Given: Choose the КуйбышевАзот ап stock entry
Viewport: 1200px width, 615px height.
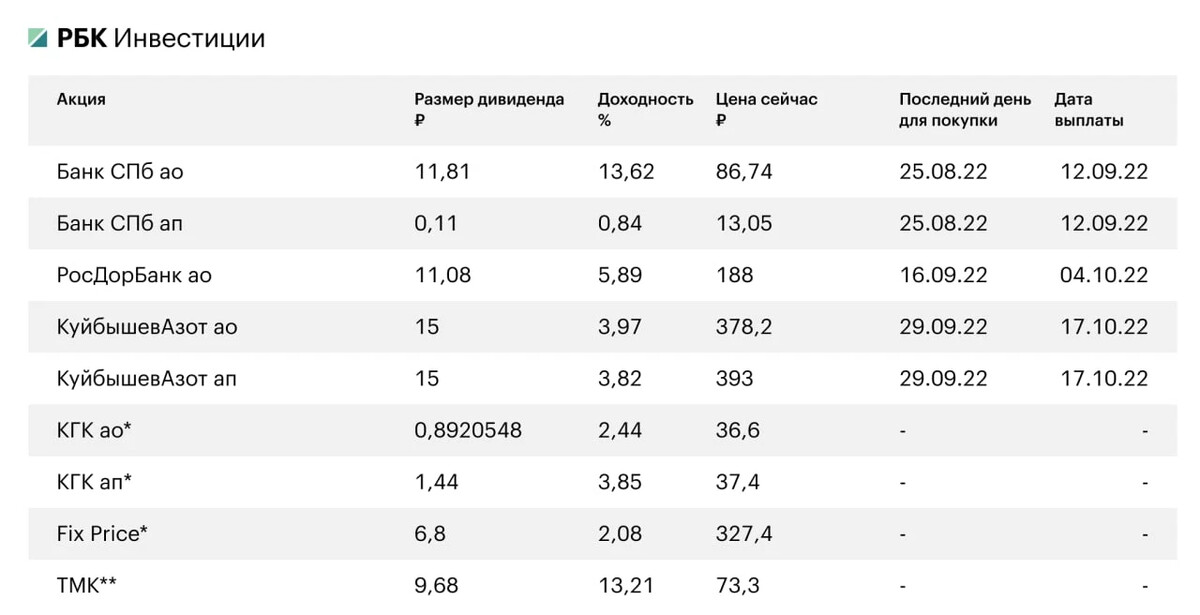Looking at the screenshot, I should click(x=147, y=380).
